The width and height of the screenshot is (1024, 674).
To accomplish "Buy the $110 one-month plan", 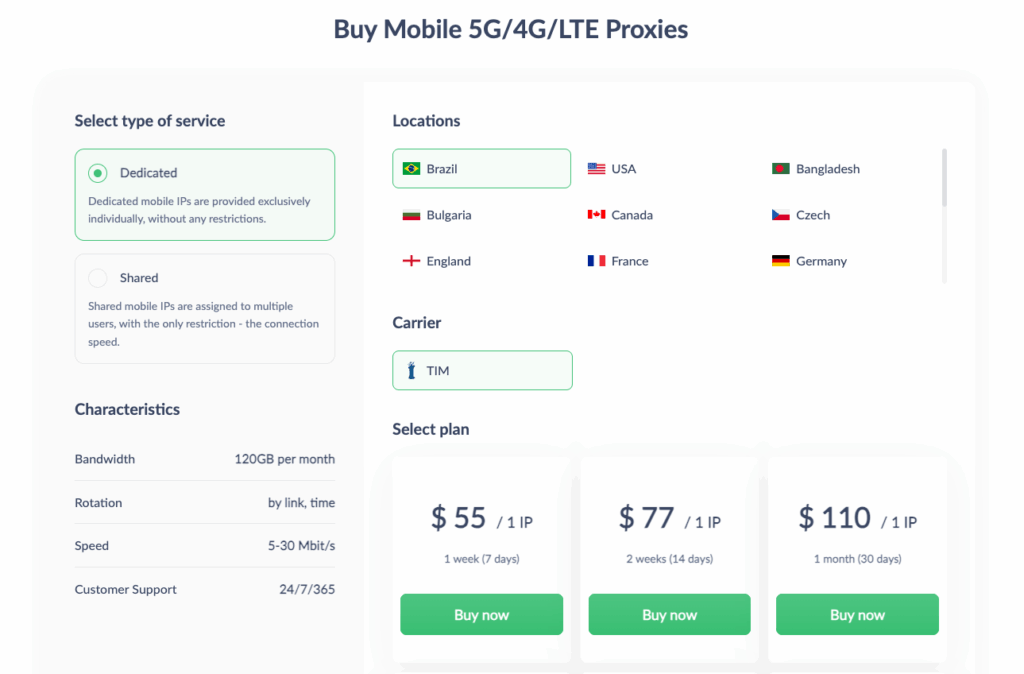I will click(857, 615).
